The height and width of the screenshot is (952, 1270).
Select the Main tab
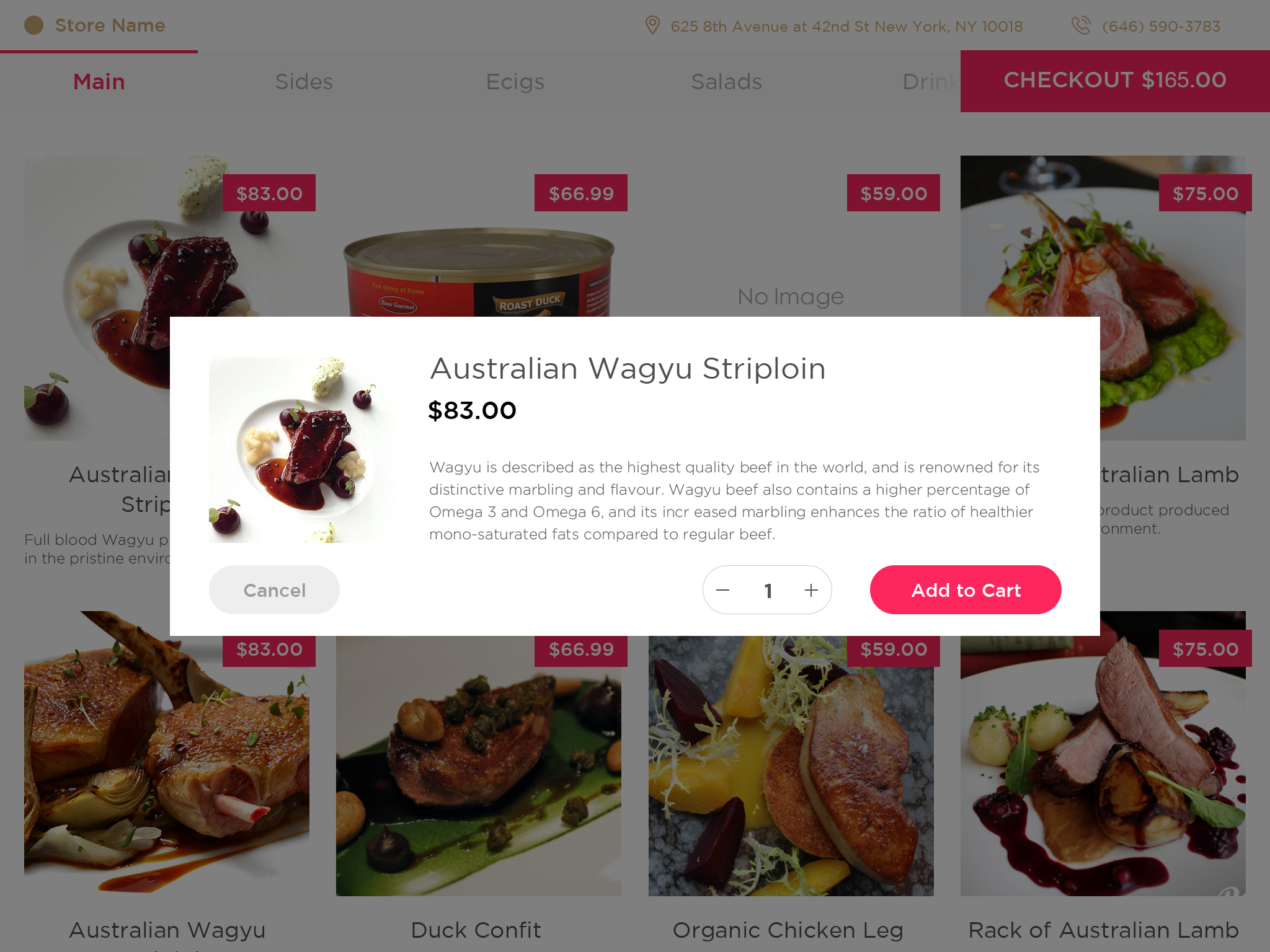tap(99, 81)
